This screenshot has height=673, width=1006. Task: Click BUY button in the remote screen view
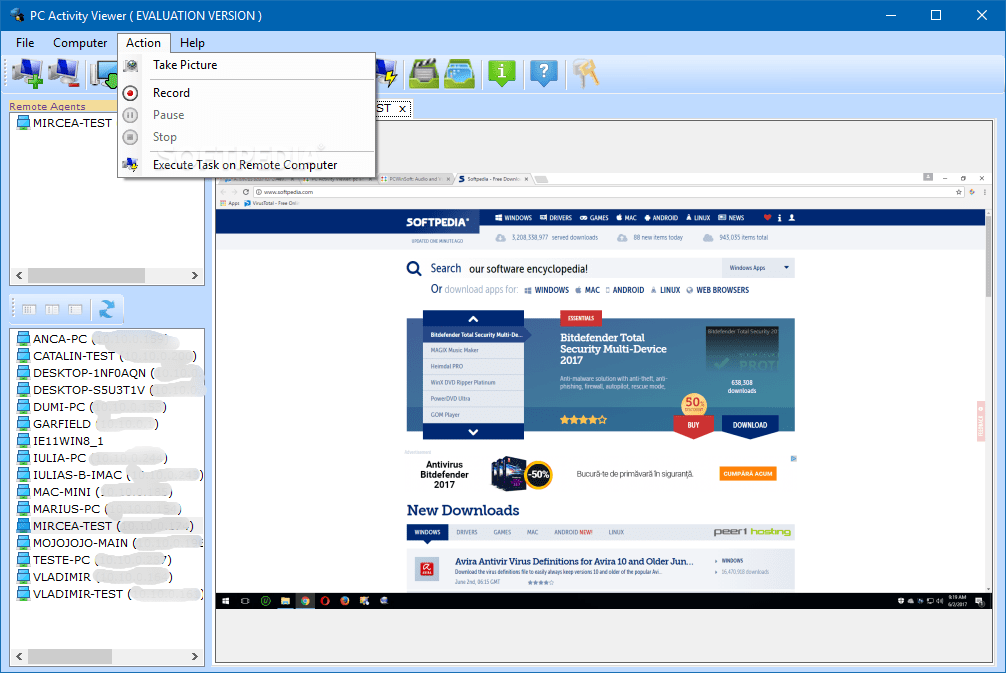click(693, 425)
